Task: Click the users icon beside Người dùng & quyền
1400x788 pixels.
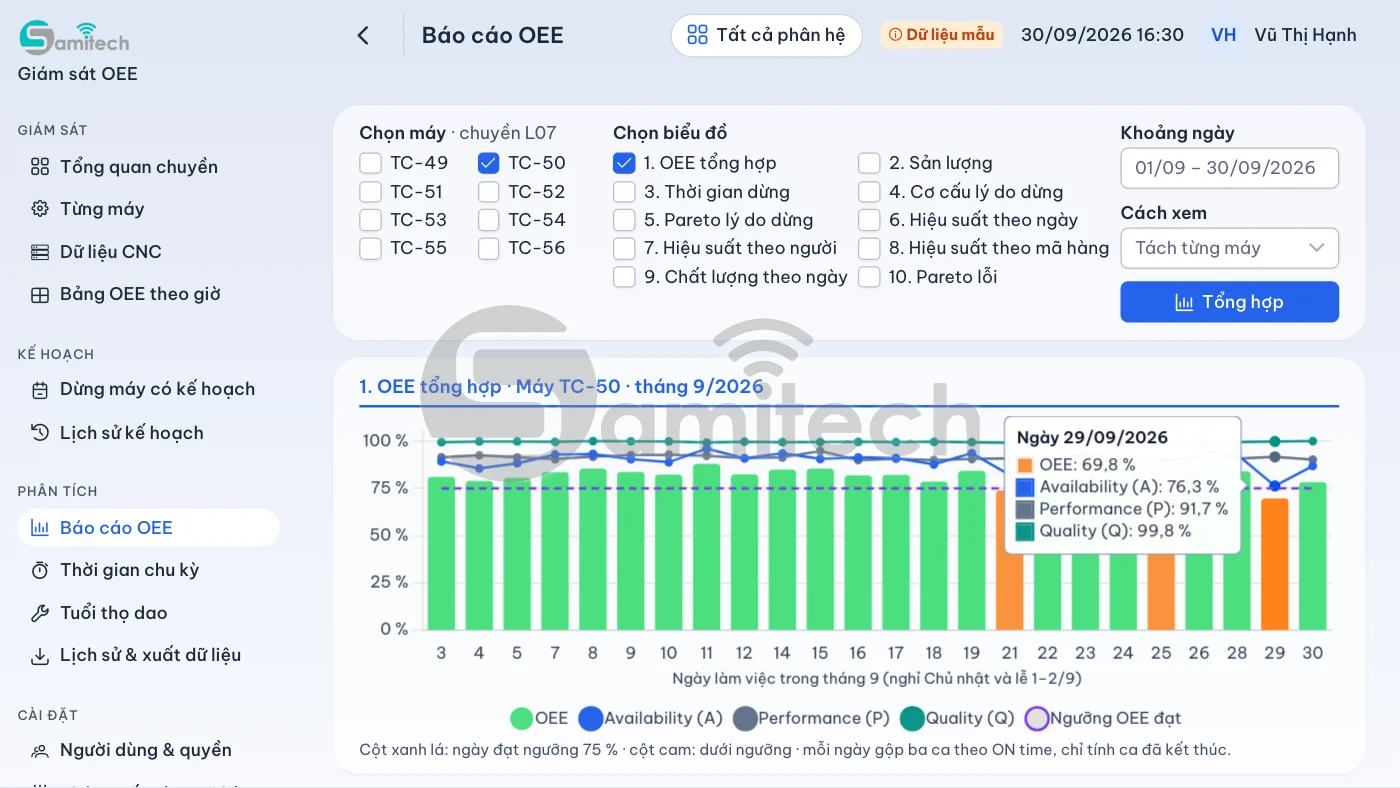Action: click(x=40, y=751)
